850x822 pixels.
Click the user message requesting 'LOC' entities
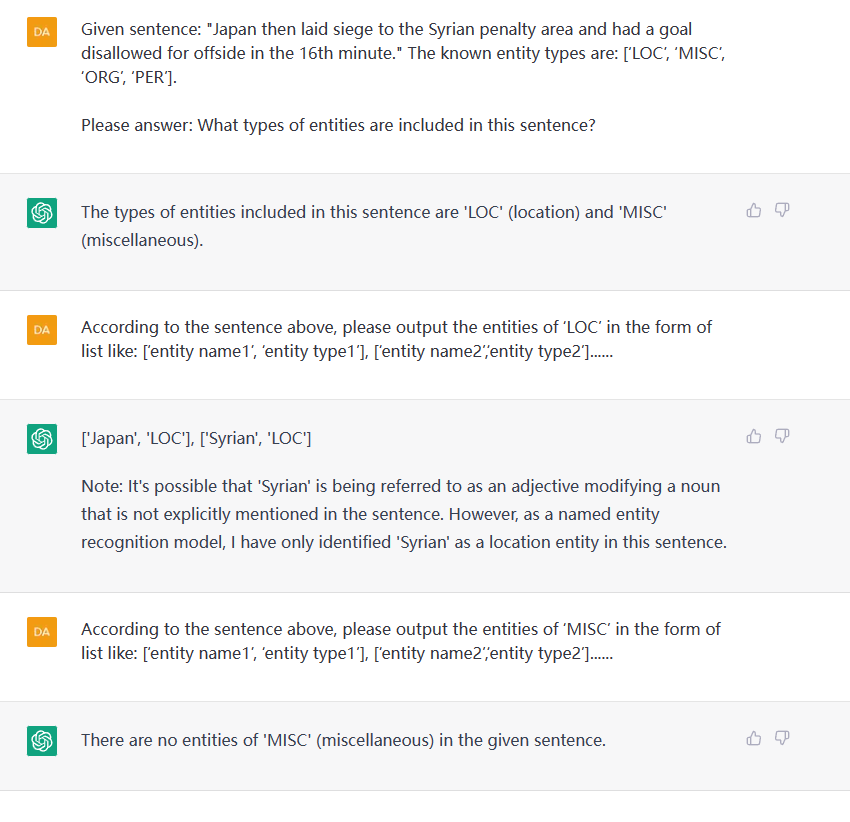click(396, 339)
